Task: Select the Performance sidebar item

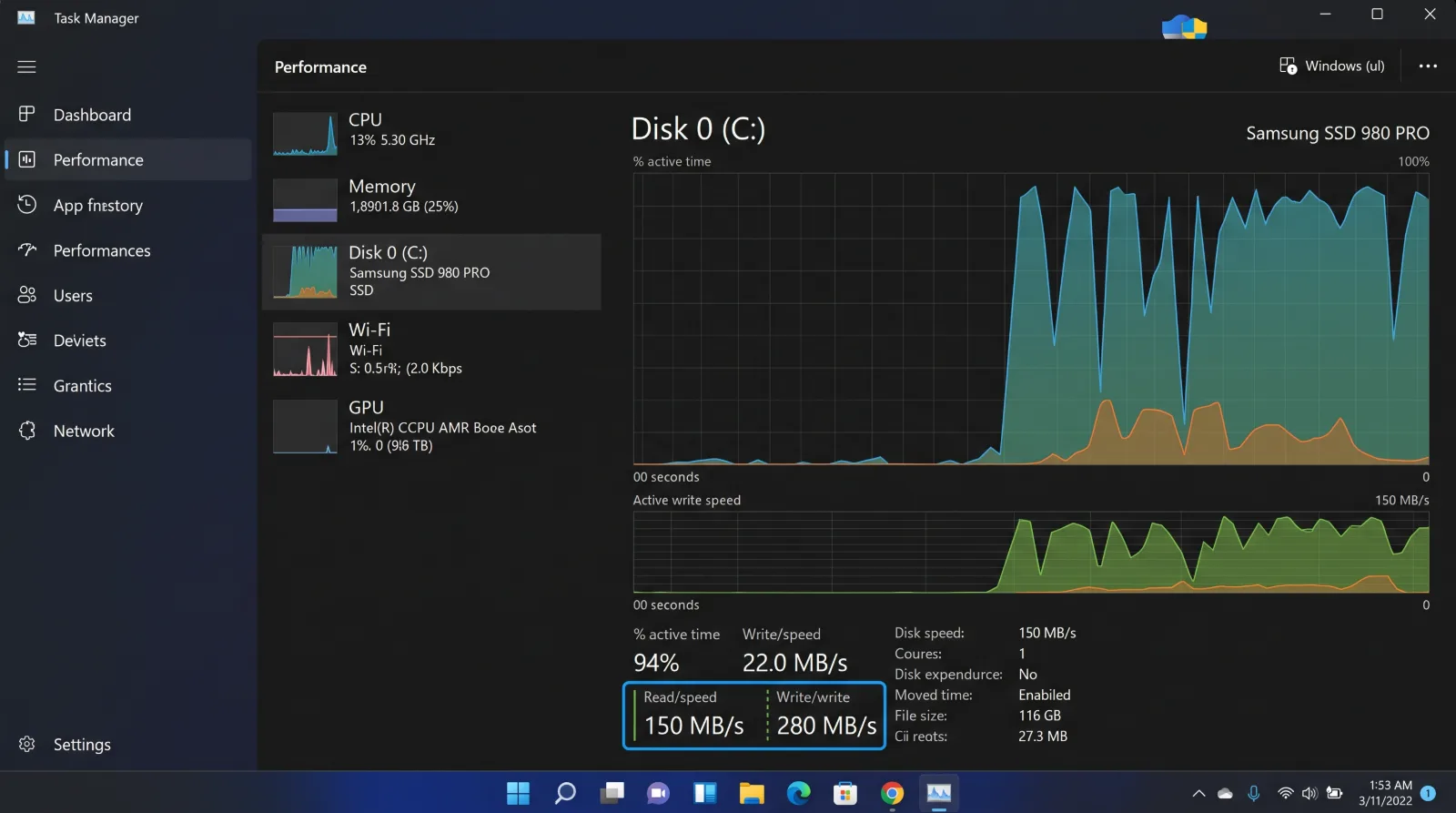Action: (x=127, y=159)
